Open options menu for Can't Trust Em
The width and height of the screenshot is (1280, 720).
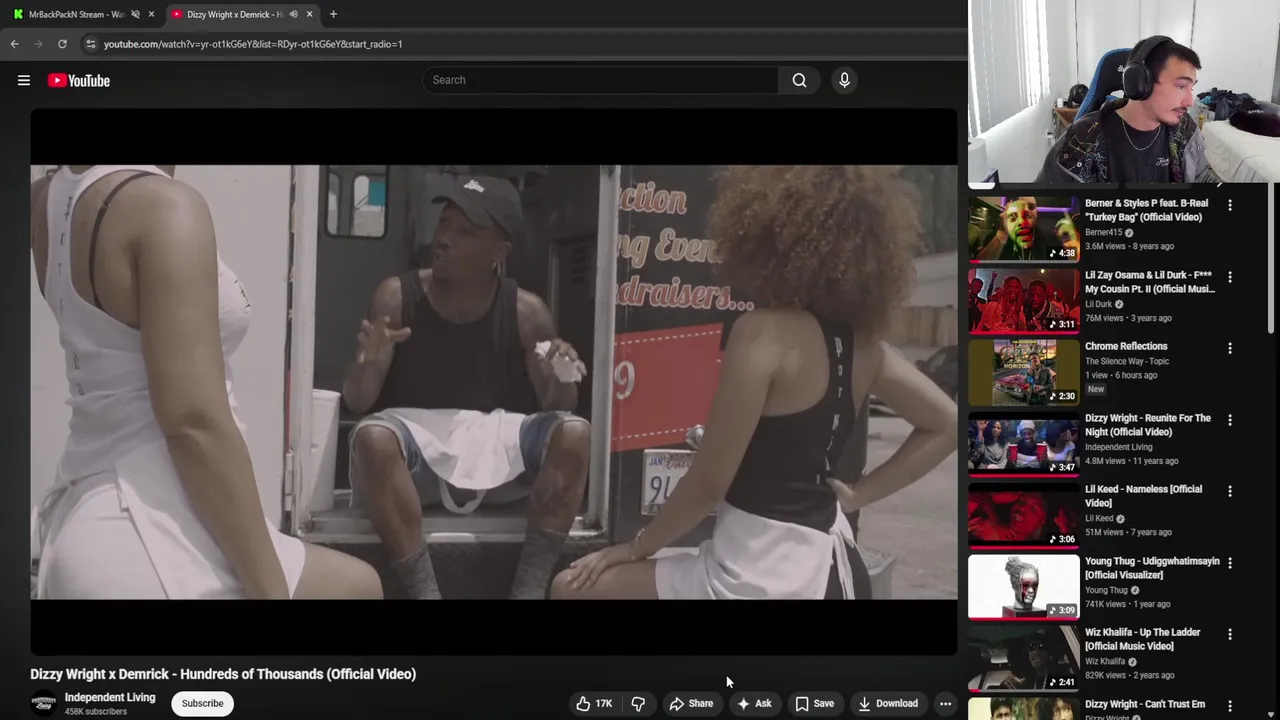pos(1230,706)
